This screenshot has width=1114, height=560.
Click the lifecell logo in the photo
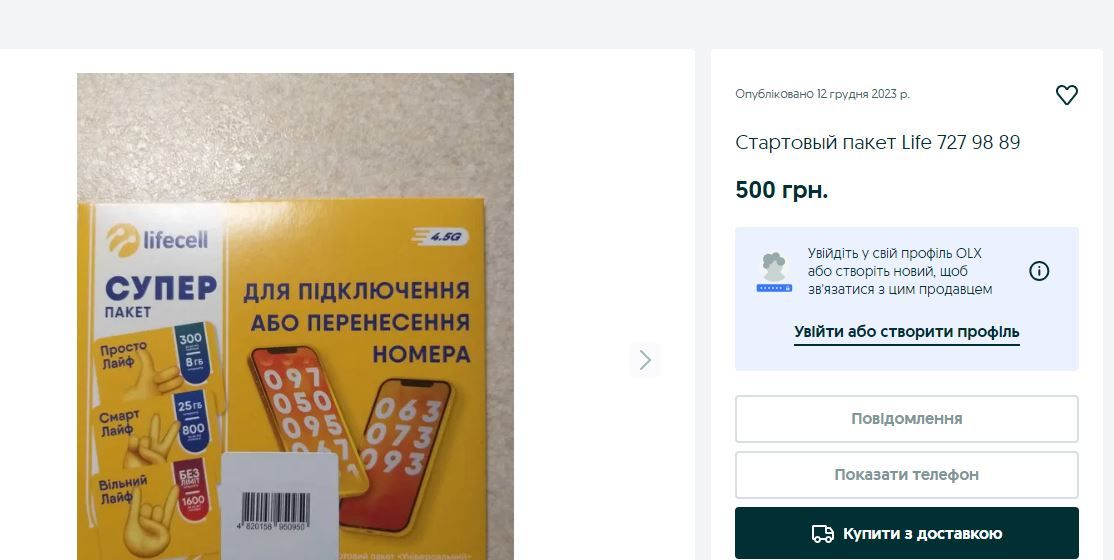[158, 239]
